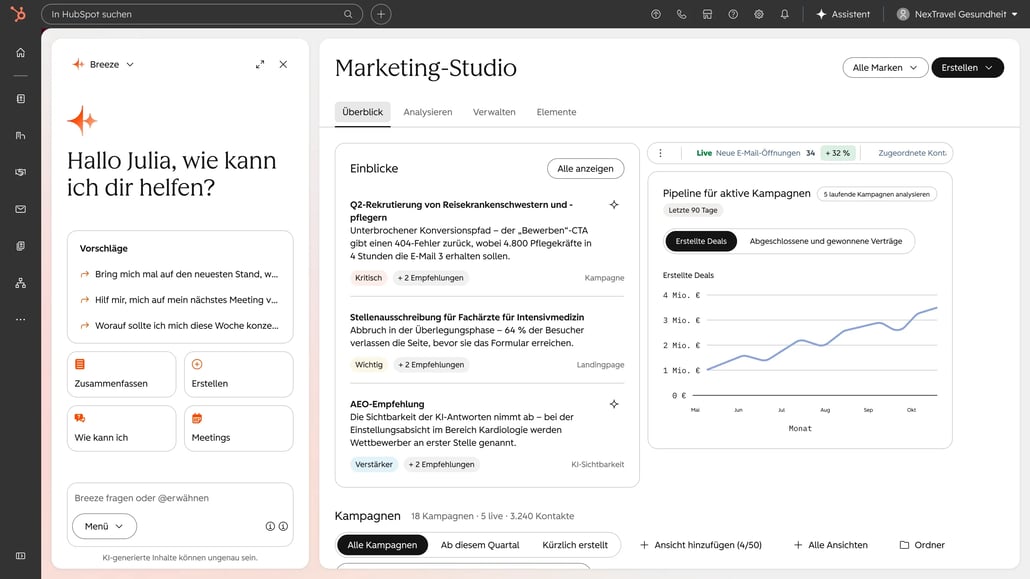Expand the Breeze panel to full size
Viewport: 1030px width, 579px height.
[x=260, y=64]
